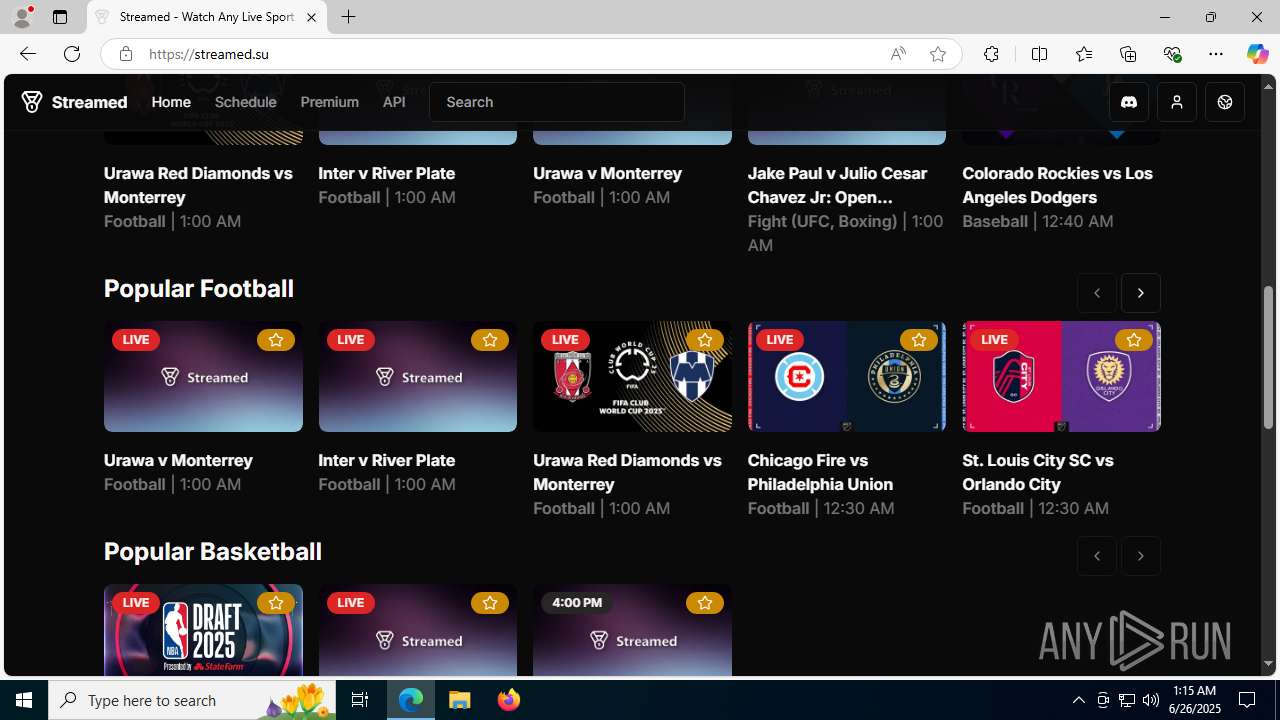The height and width of the screenshot is (720, 1280).
Task: Open Colorado Rockies vs Los Angeles Dodgers link
Action: click(x=1057, y=185)
